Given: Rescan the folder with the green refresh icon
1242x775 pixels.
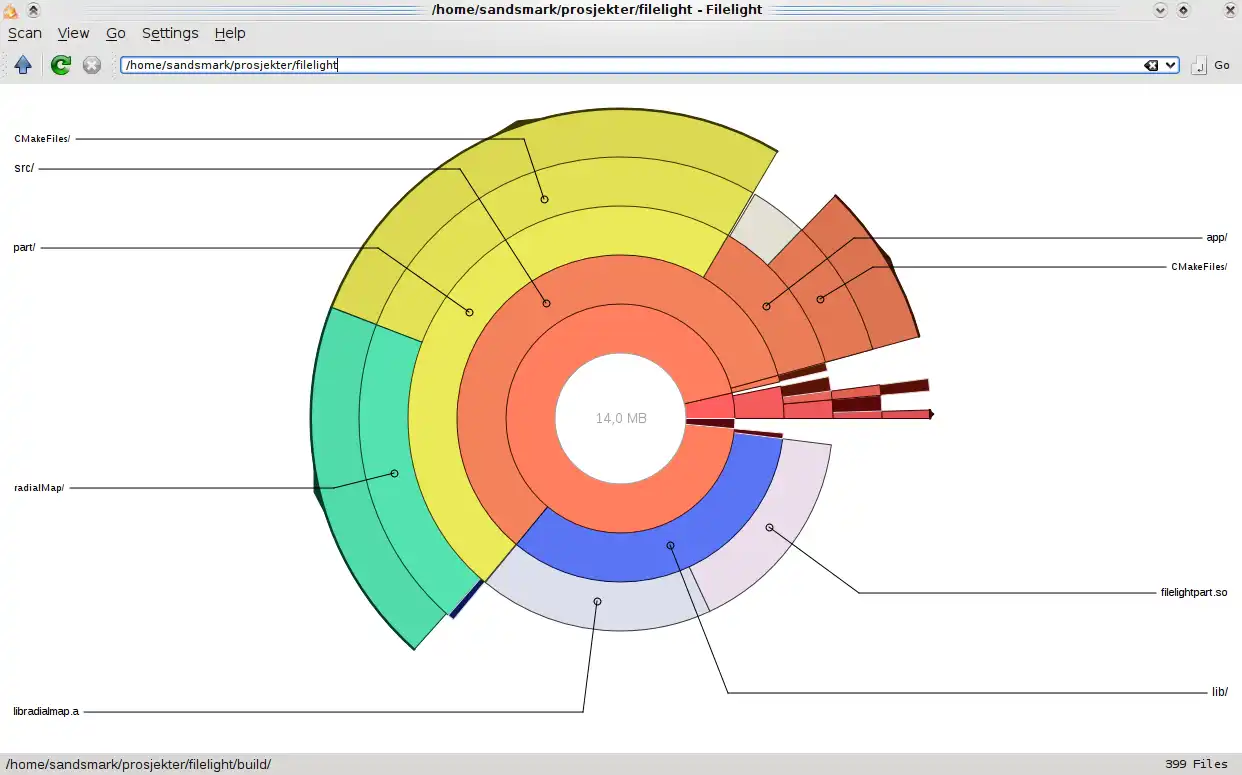Looking at the screenshot, I should pos(61,65).
